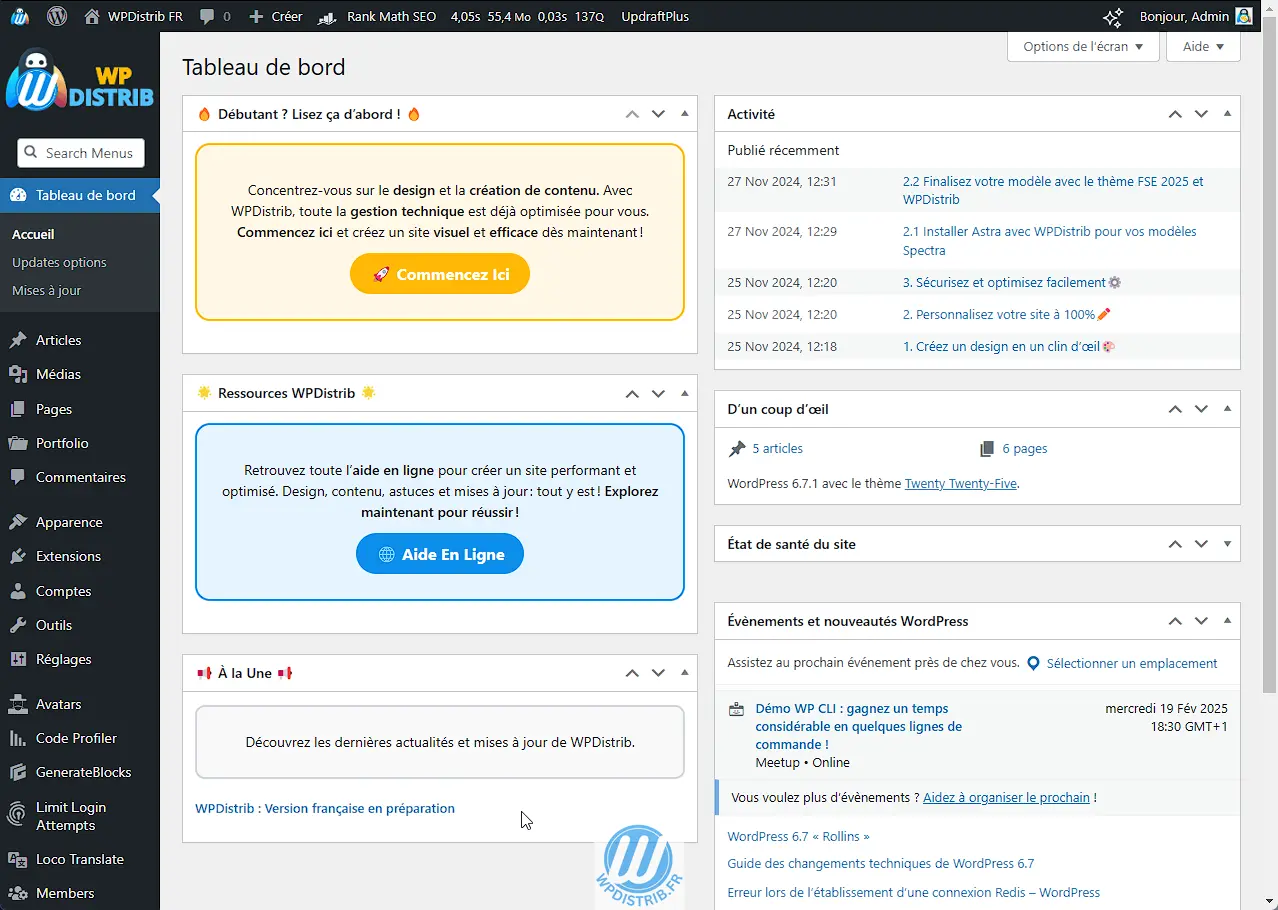Select Tableau de bord in sidebar
Screen dimensions: 1278x910
(80, 195)
